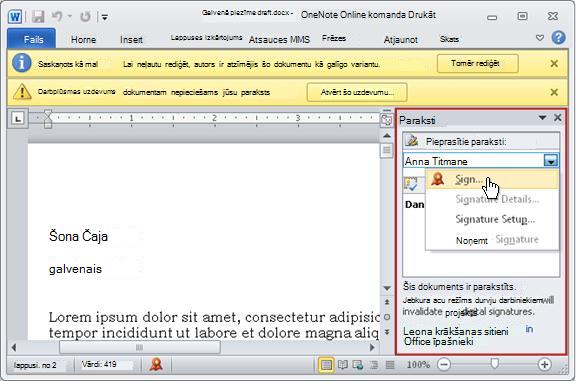Viewport: 576px width, 381px height.
Task: Click the signature ribbon icon in status bar
Action: (x=156, y=364)
